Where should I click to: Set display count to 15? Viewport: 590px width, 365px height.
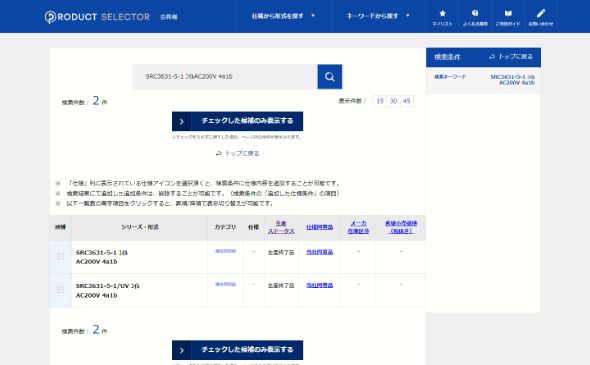[380, 101]
